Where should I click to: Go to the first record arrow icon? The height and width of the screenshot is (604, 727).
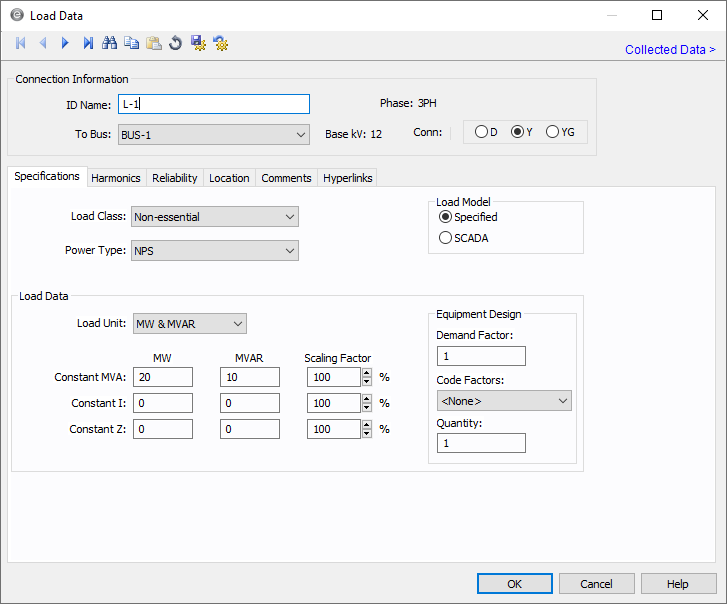20,43
